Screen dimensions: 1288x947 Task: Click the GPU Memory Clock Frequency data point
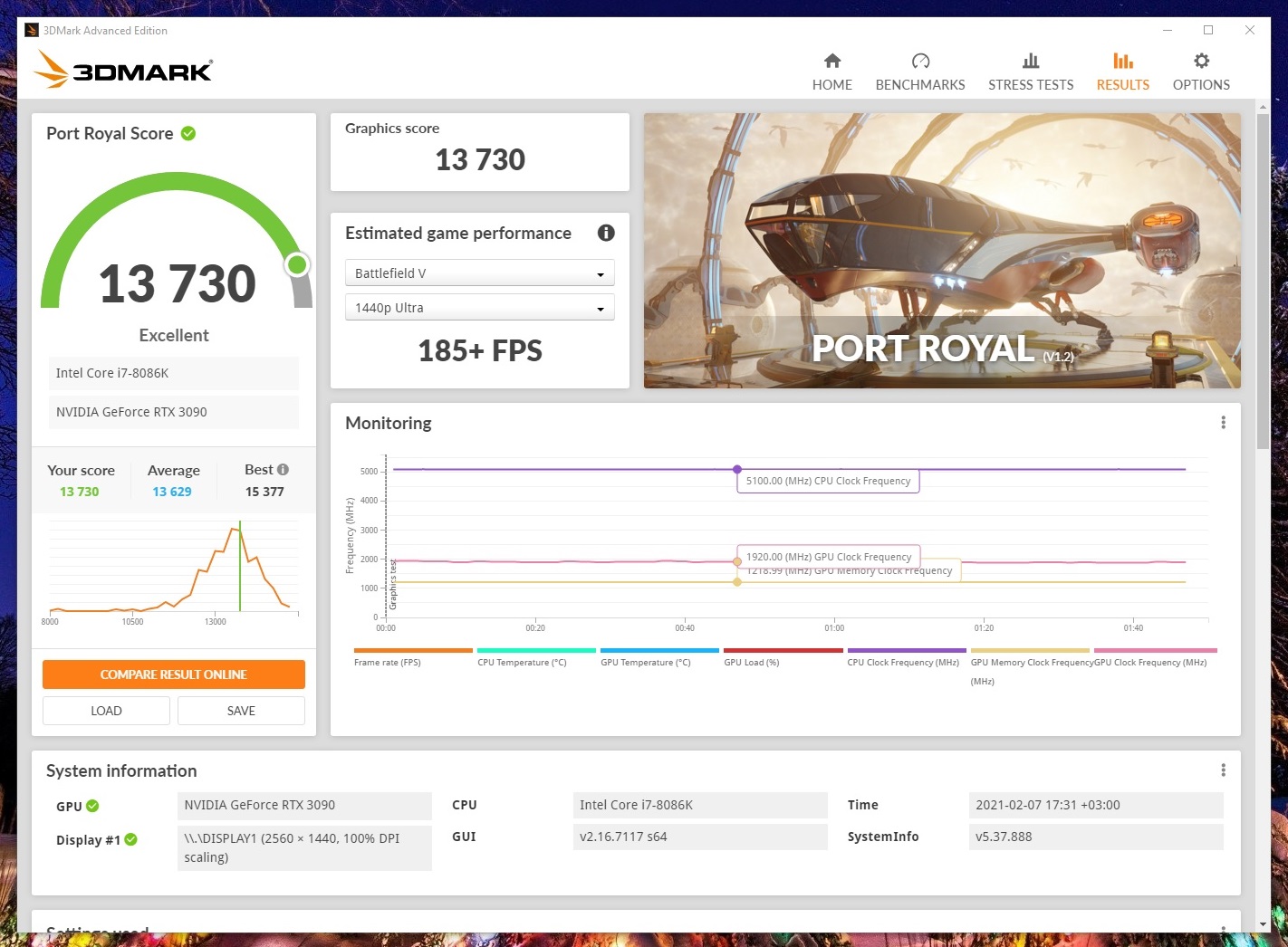point(737,581)
